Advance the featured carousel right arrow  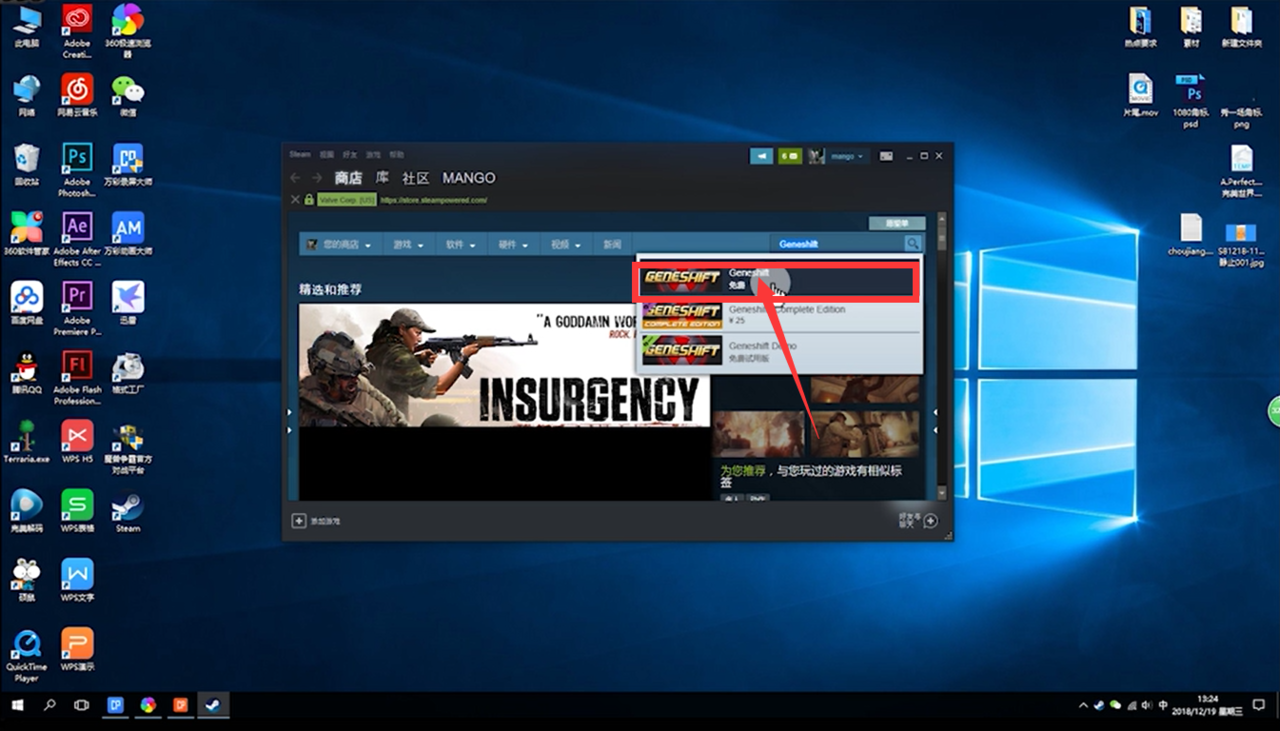(936, 420)
